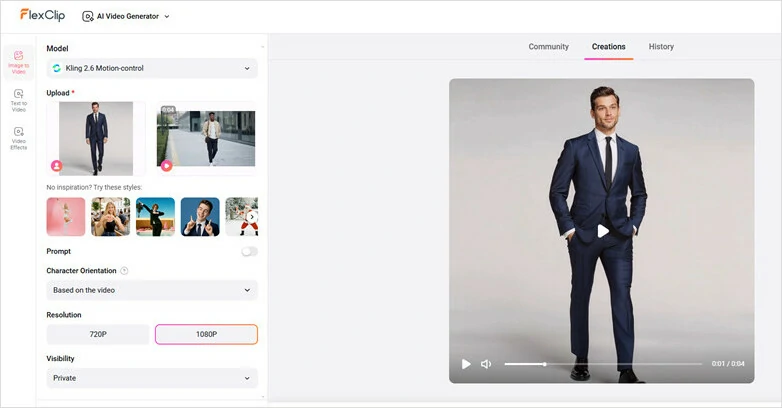Image resolution: width=782 pixels, height=408 pixels.
Task: Click the Upload section label
Action: click(x=58, y=93)
